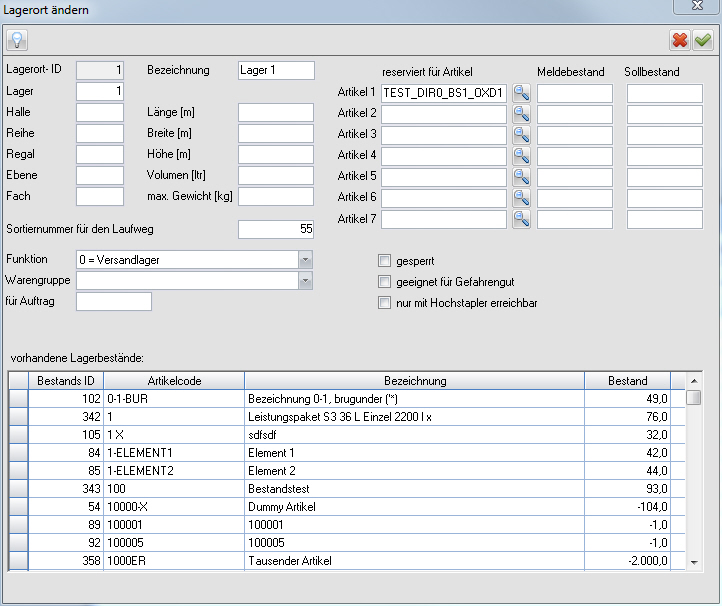Image resolution: width=722 pixels, height=606 pixels.
Task: Focus the Halle input field
Action: (100, 112)
